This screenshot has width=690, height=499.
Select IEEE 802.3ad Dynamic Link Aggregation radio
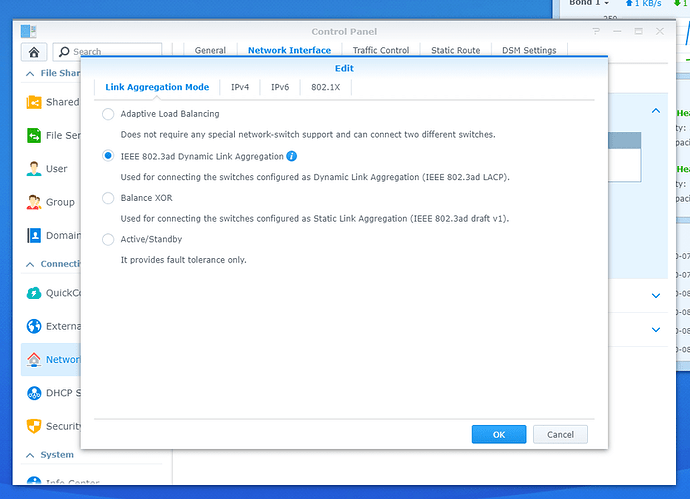108,156
